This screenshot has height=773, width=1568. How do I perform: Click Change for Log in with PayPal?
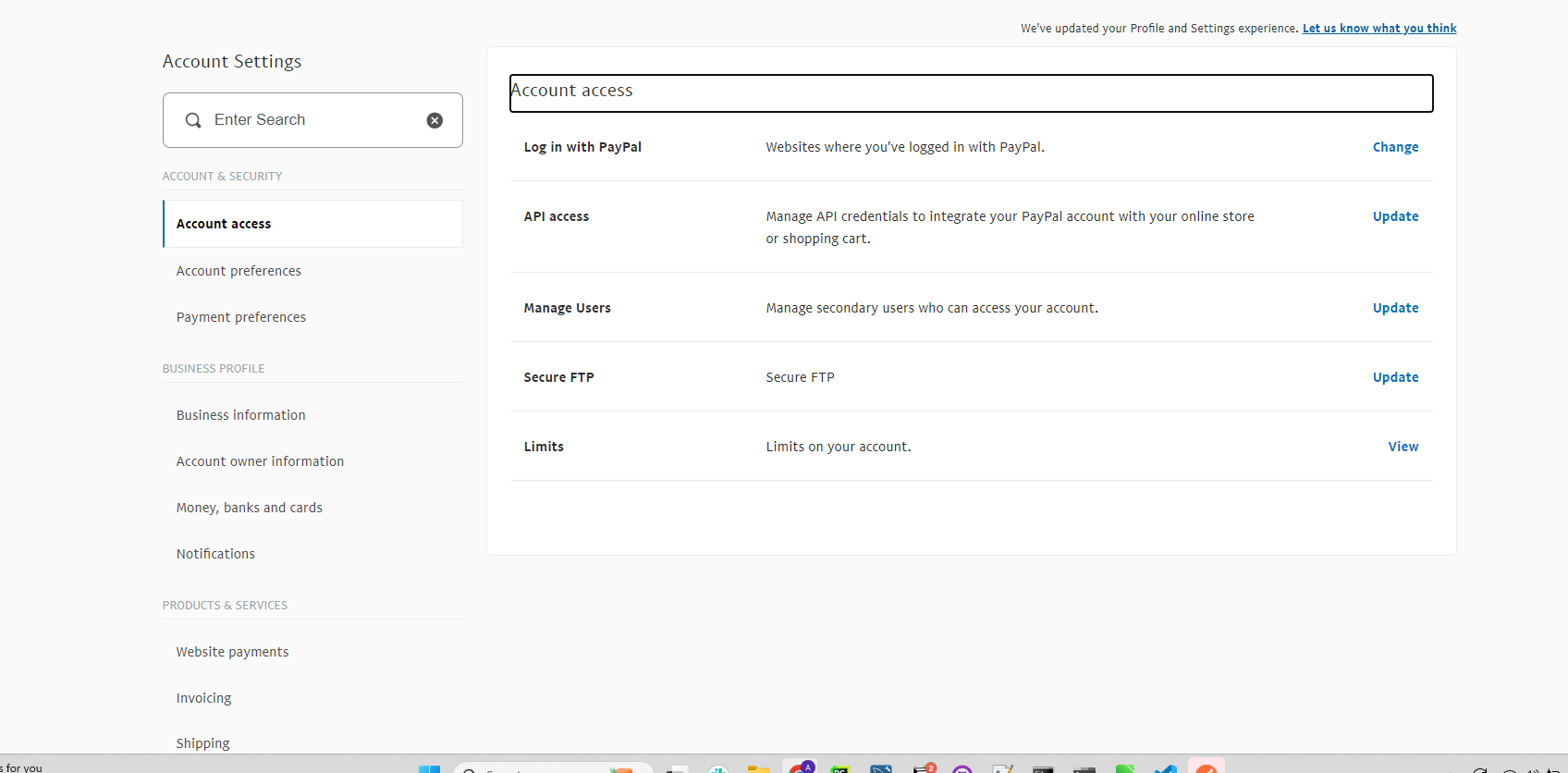[x=1395, y=147]
